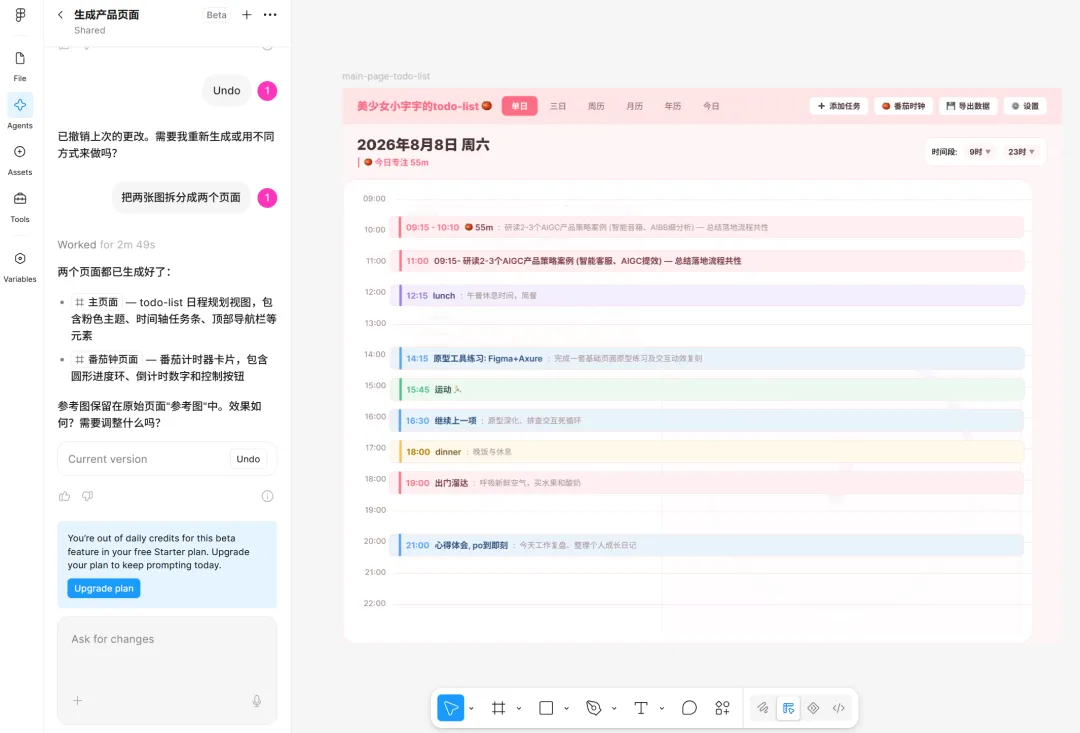Image resolution: width=1080 pixels, height=733 pixels.
Task: Switch to Dev Mode code icon
Action: 838,708
